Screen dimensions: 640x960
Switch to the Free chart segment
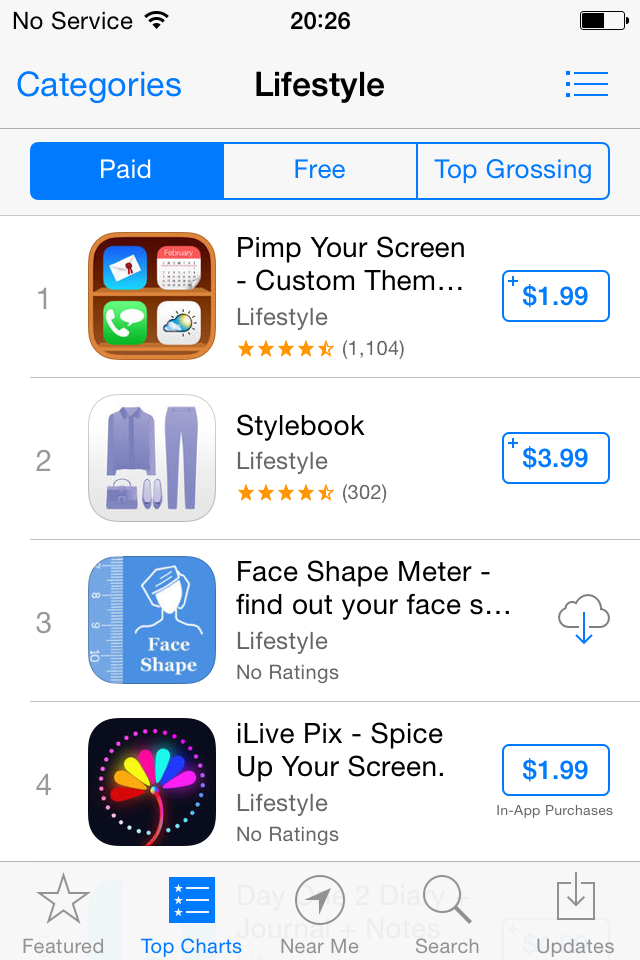(319, 170)
